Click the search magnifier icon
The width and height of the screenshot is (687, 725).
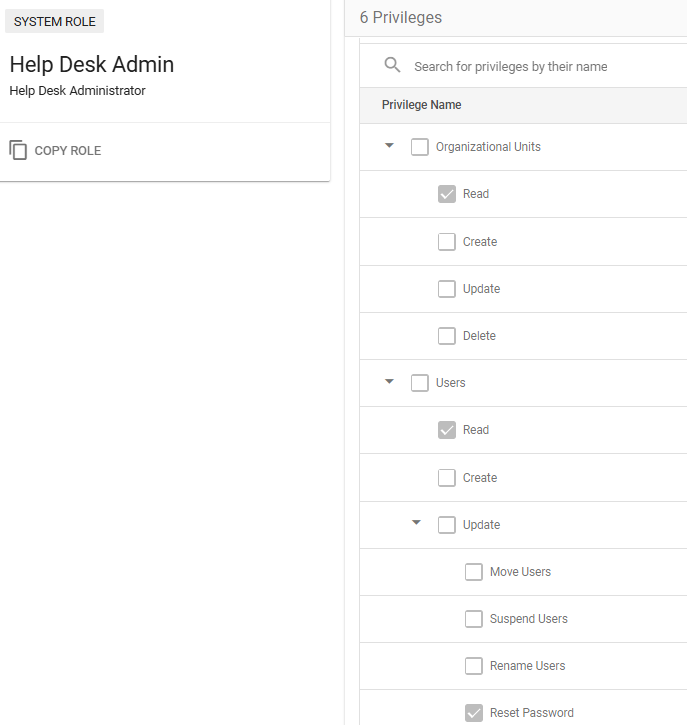392,66
